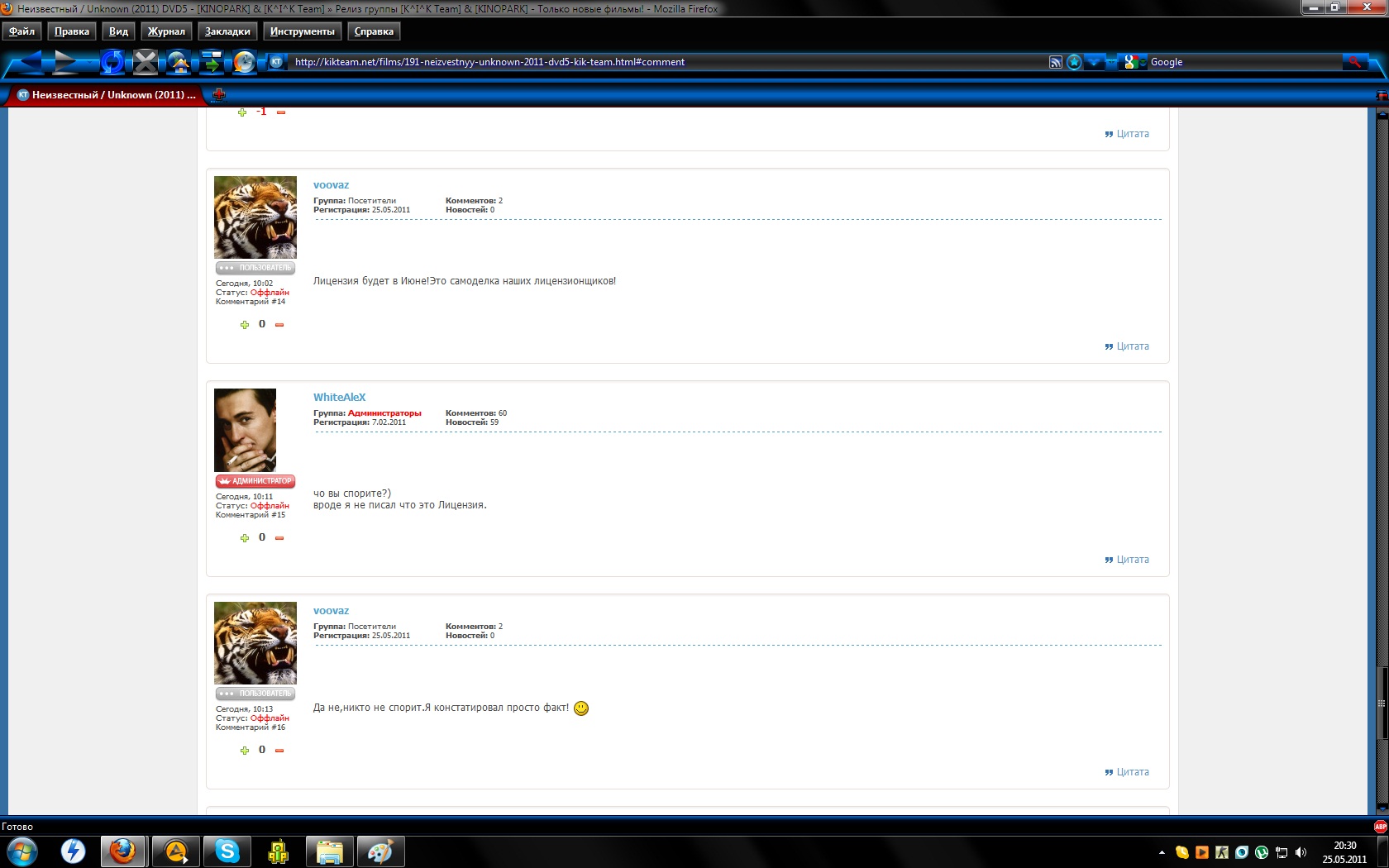Image resolution: width=1389 pixels, height=868 pixels.
Task: Click voovaz tiger avatar in comment #14
Action: (x=255, y=217)
